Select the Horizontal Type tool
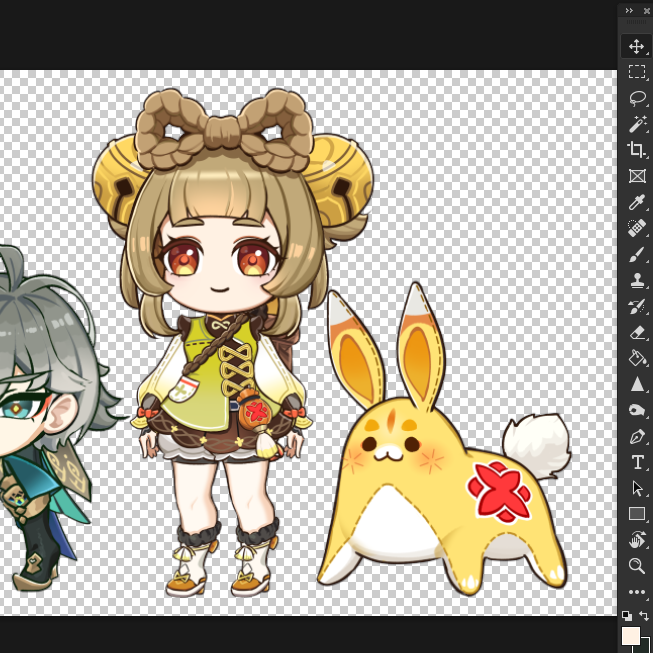 [636, 462]
